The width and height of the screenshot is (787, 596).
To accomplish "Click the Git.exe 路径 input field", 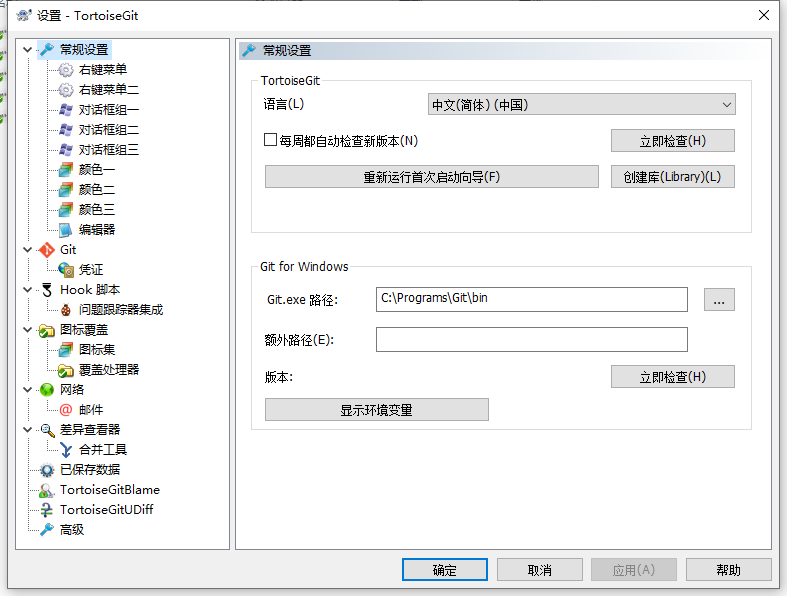I will tap(532, 299).
